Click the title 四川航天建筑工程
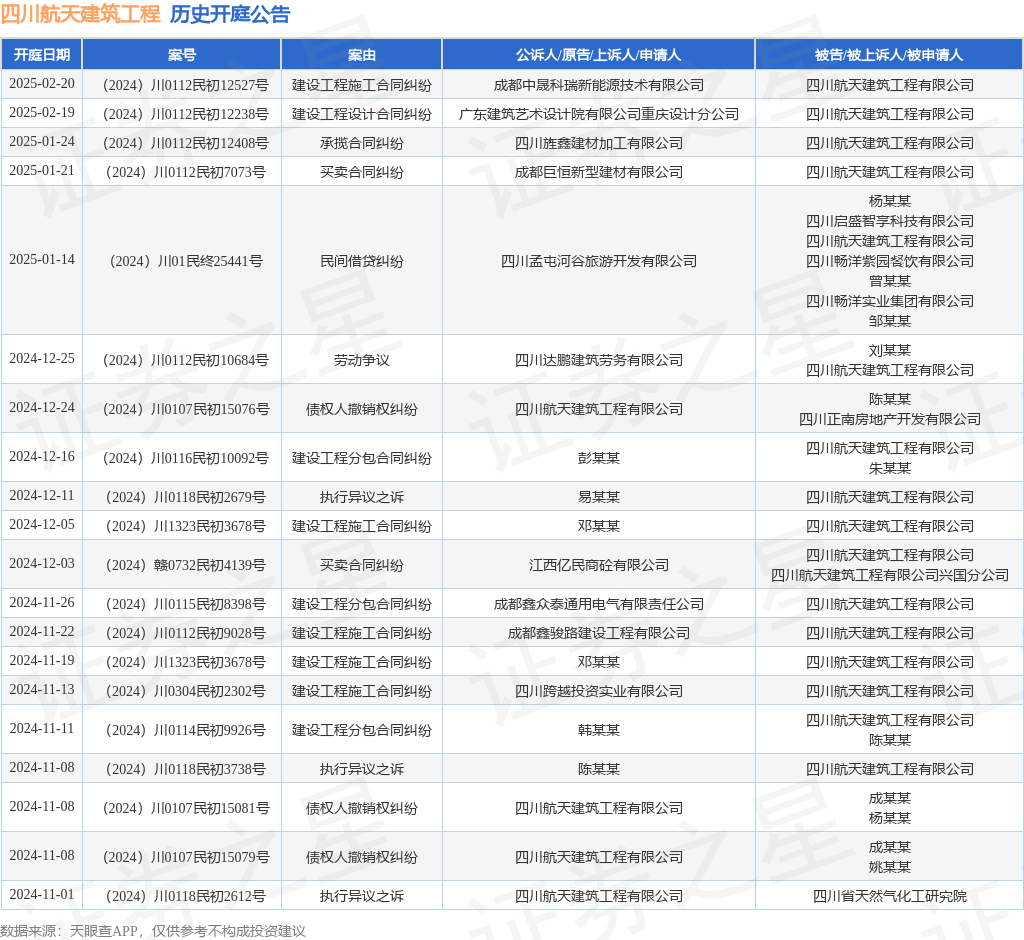Viewport: 1024px width, 940px height. pyautogui.click(x=80, y=14)
